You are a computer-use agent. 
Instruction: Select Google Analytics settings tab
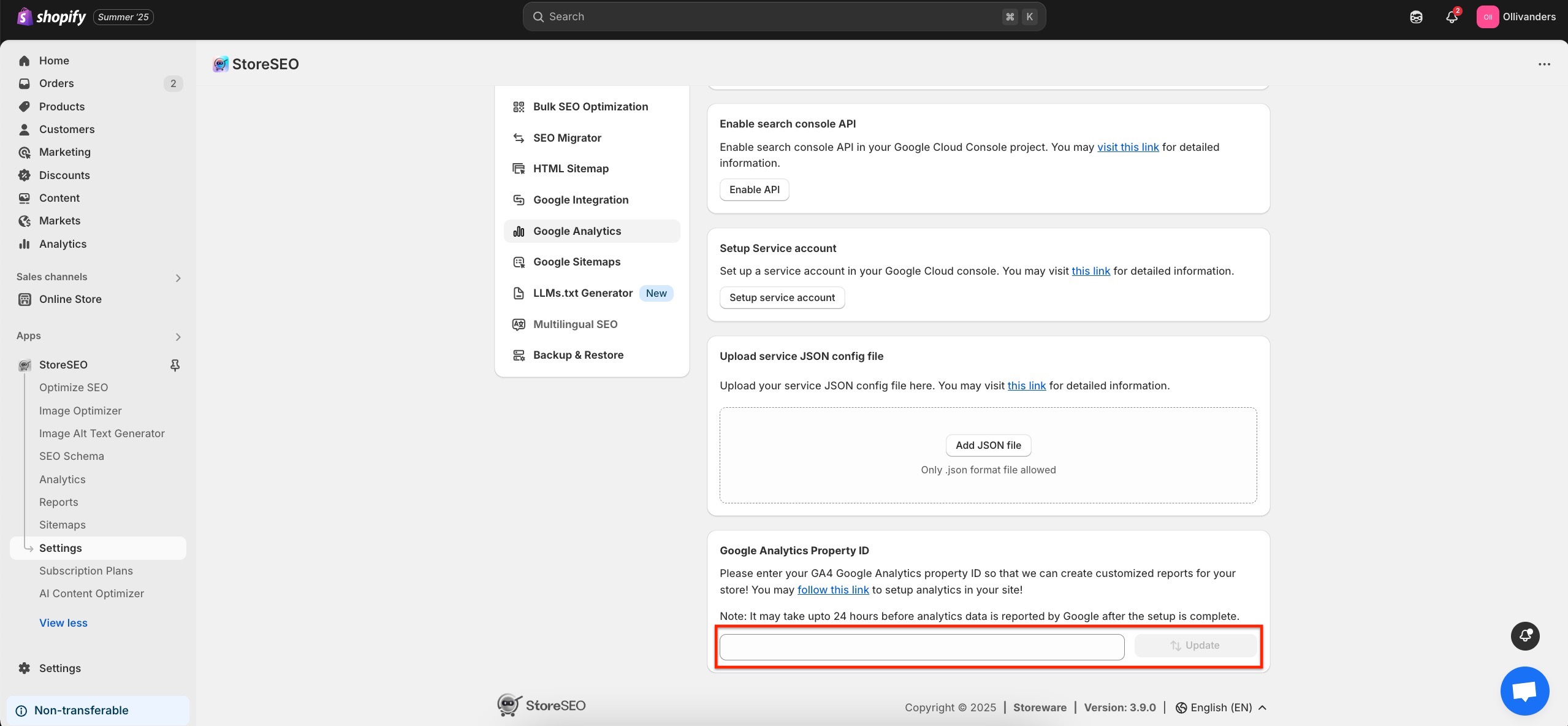pos(592,231)
